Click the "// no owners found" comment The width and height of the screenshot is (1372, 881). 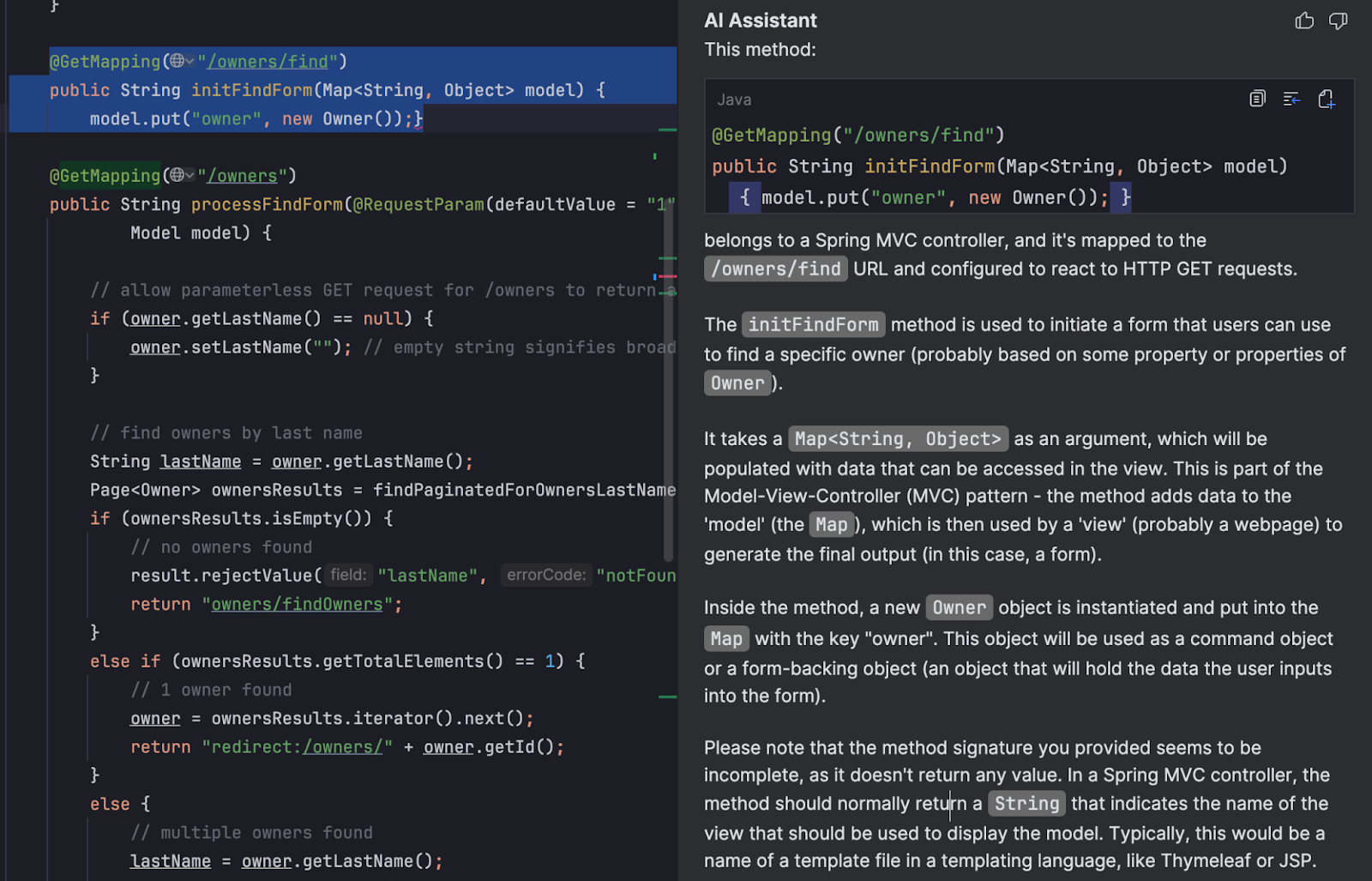pyautogui.click(x=221, y=547)
